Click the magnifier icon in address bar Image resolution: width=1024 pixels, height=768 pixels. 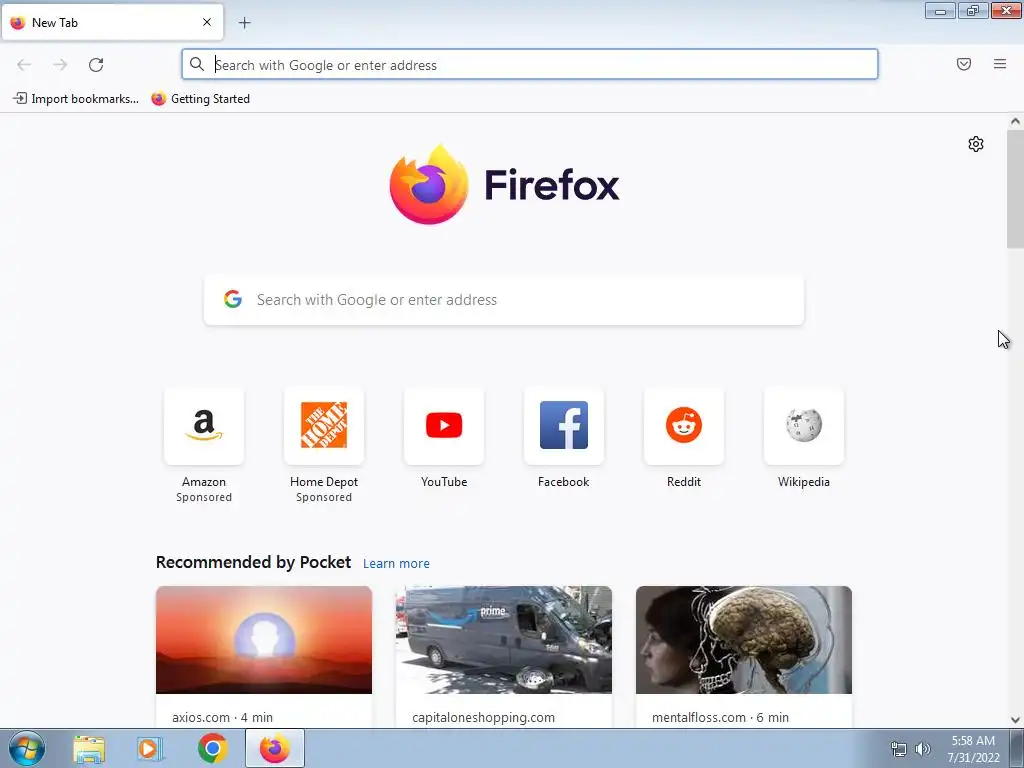(197, 64)
